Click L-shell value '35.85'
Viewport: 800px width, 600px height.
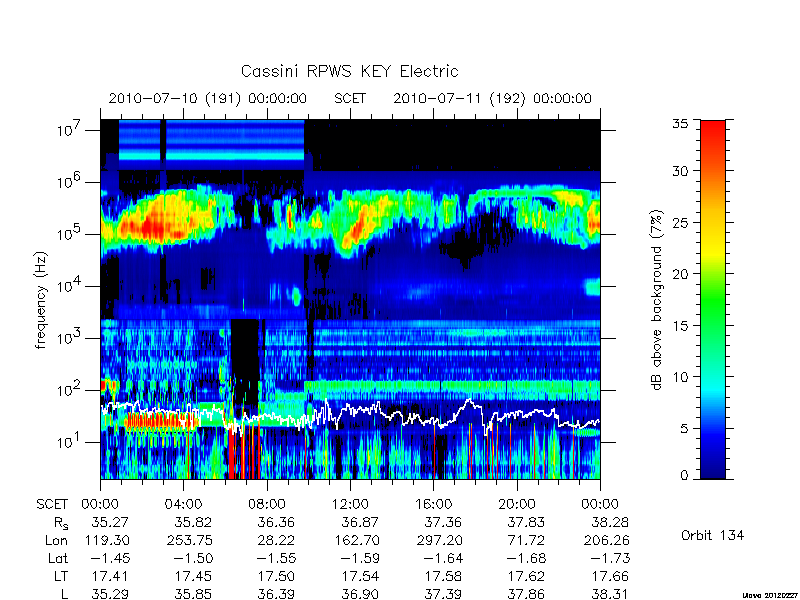pos(193,594)
